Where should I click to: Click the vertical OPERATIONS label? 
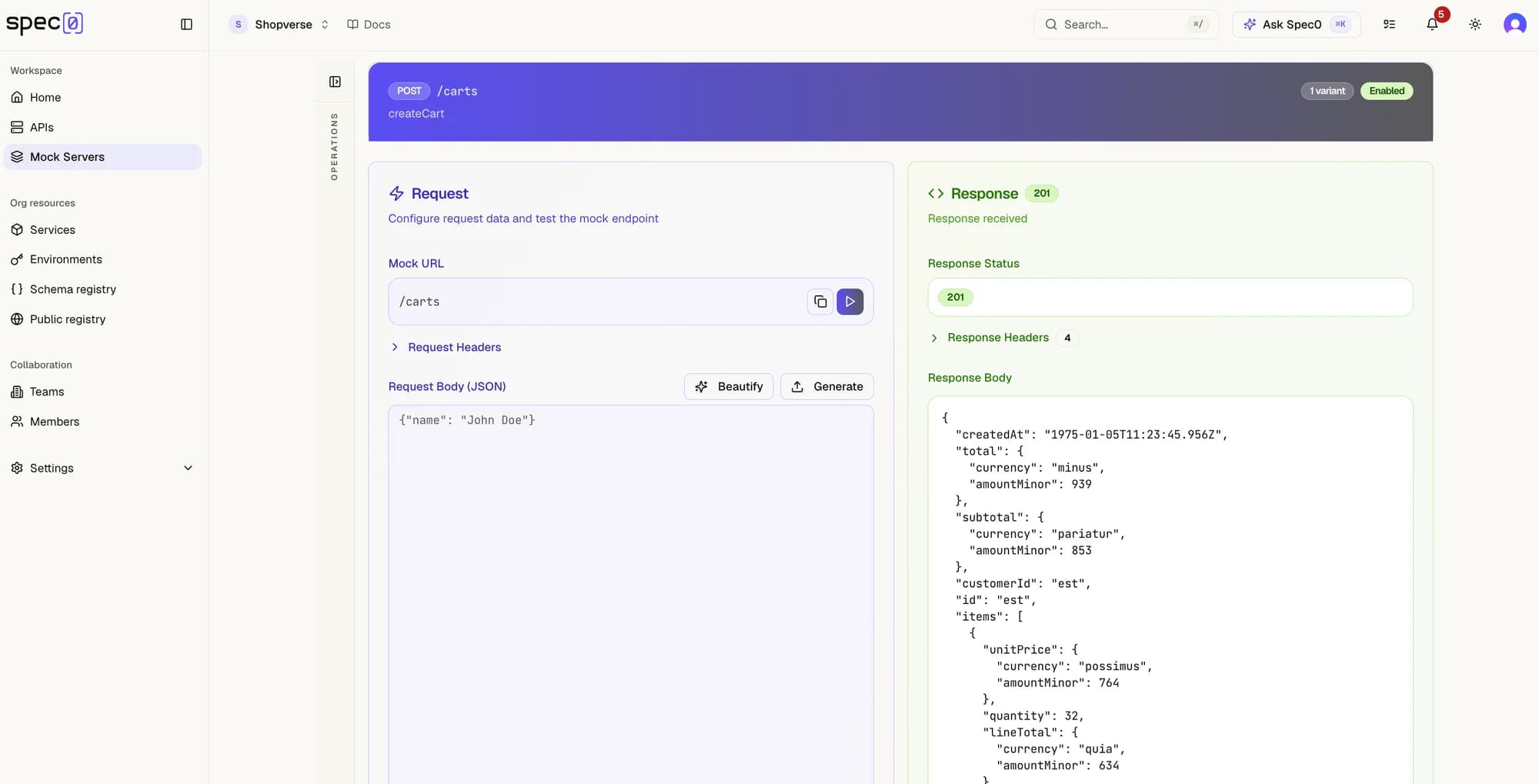pyautogui.click(x=334, y=147)
